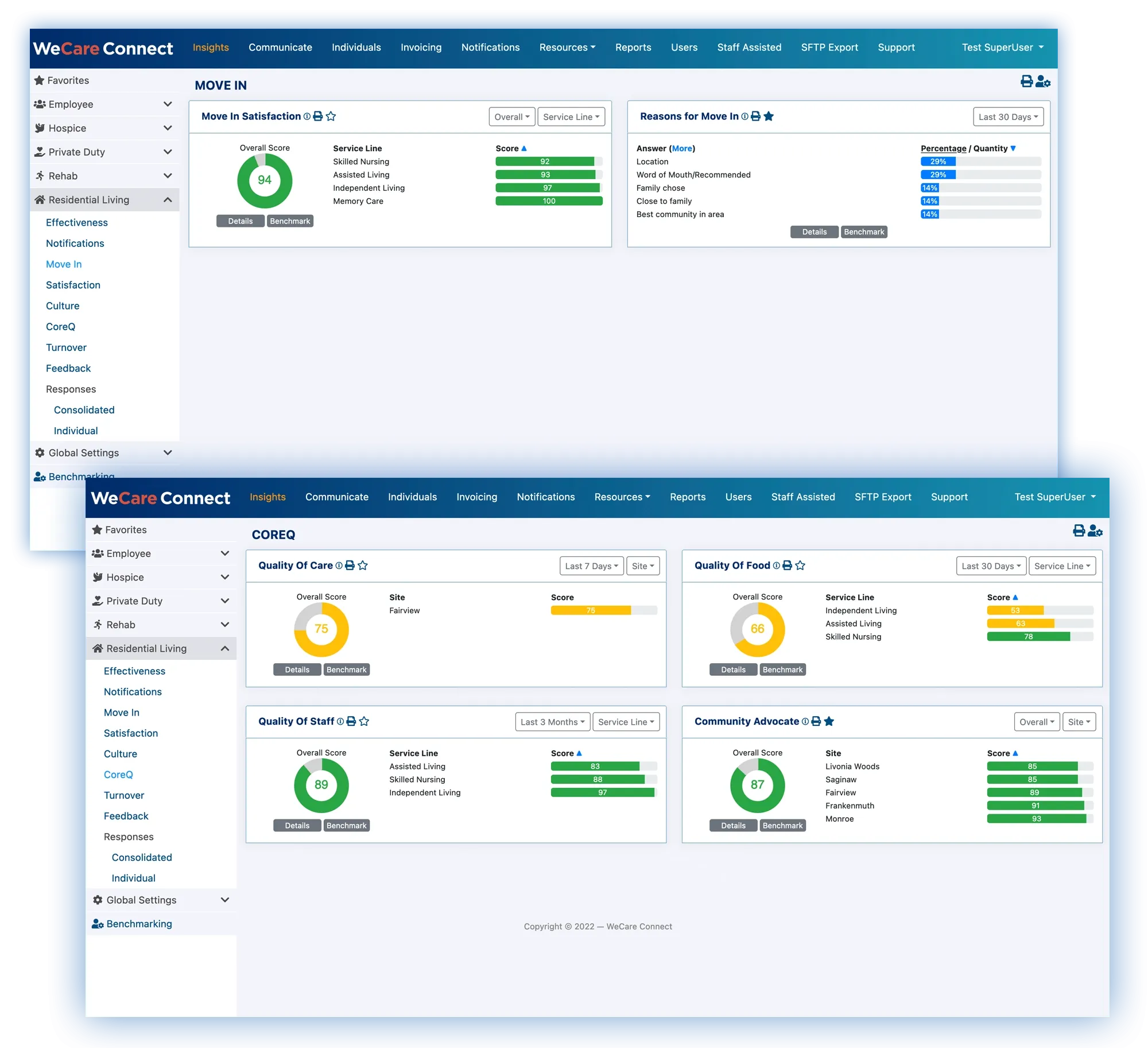
Task: Open Reports tab in top navigation bar
Action: [633, 48]
